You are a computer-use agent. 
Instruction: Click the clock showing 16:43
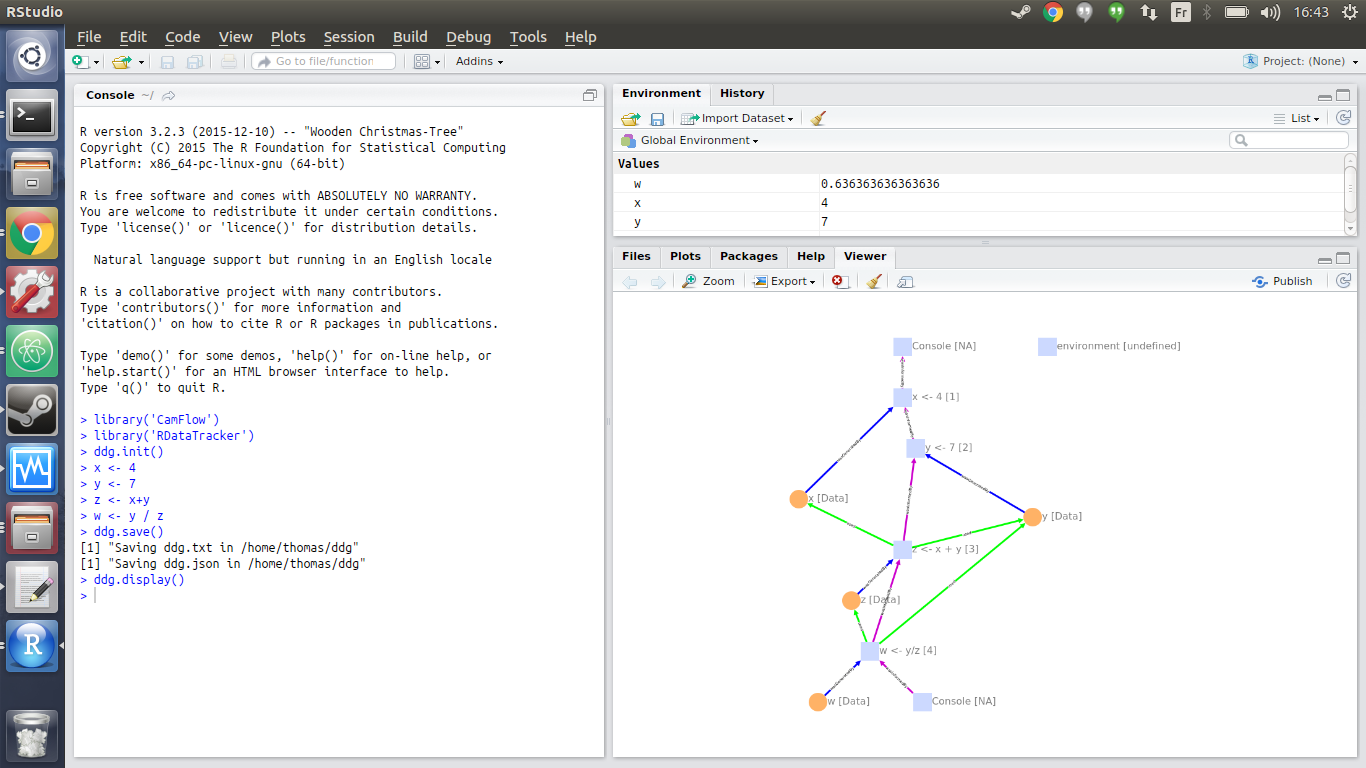tap(1311, 12)
